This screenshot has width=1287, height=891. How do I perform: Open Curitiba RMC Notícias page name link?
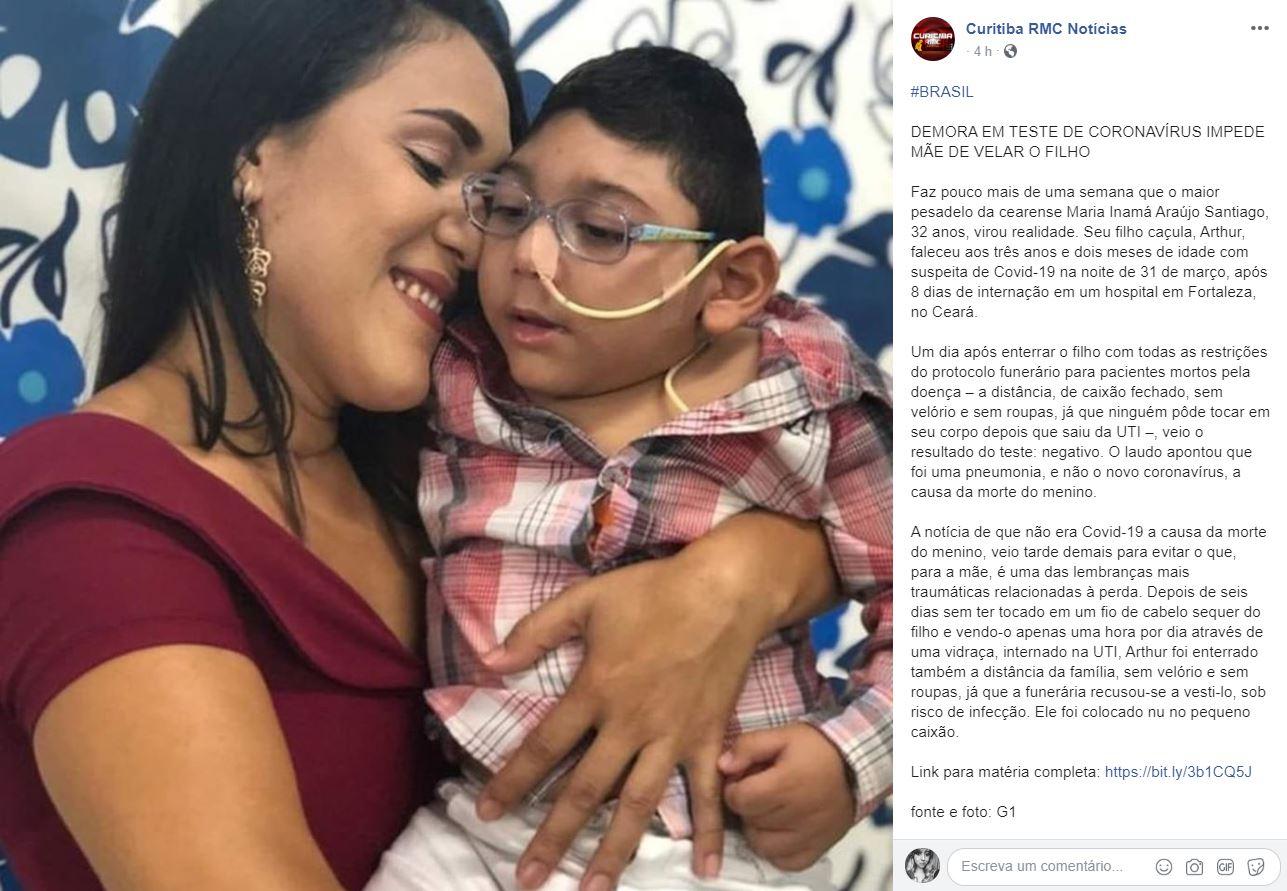click(x=1046, y=28)
